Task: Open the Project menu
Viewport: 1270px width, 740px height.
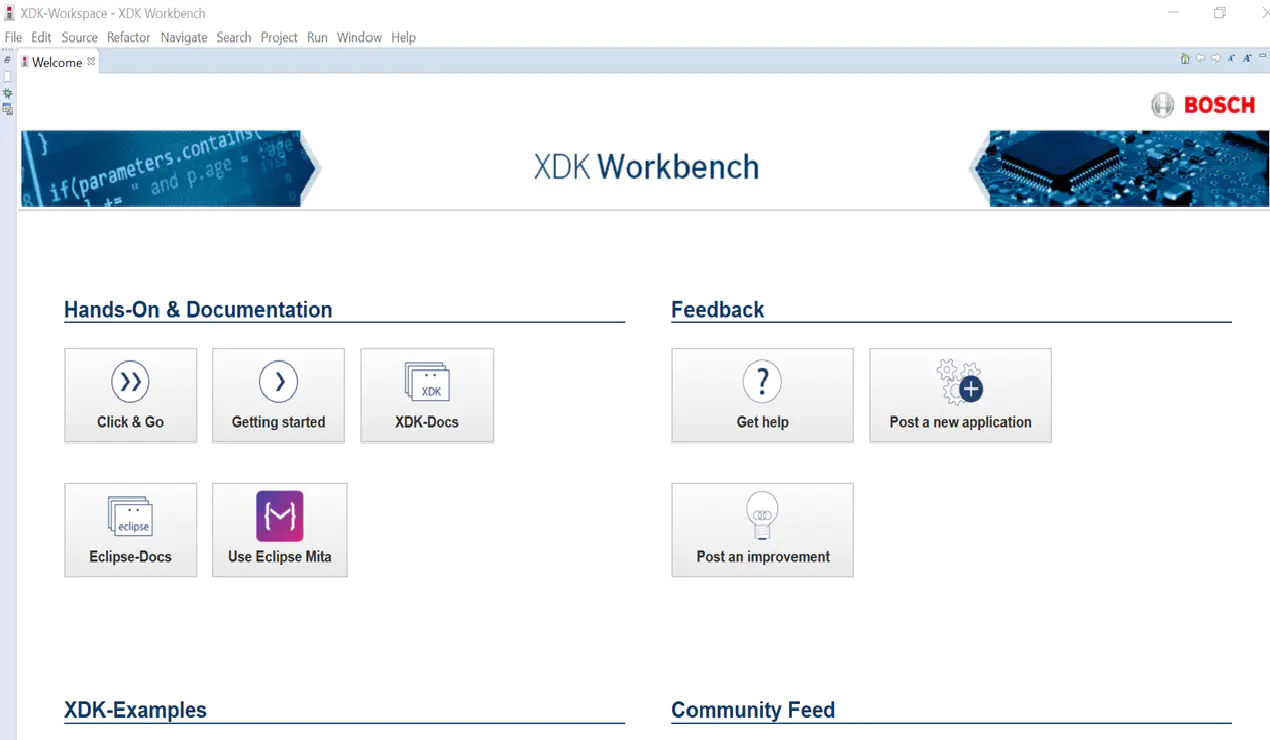Action: coord(279,37)
